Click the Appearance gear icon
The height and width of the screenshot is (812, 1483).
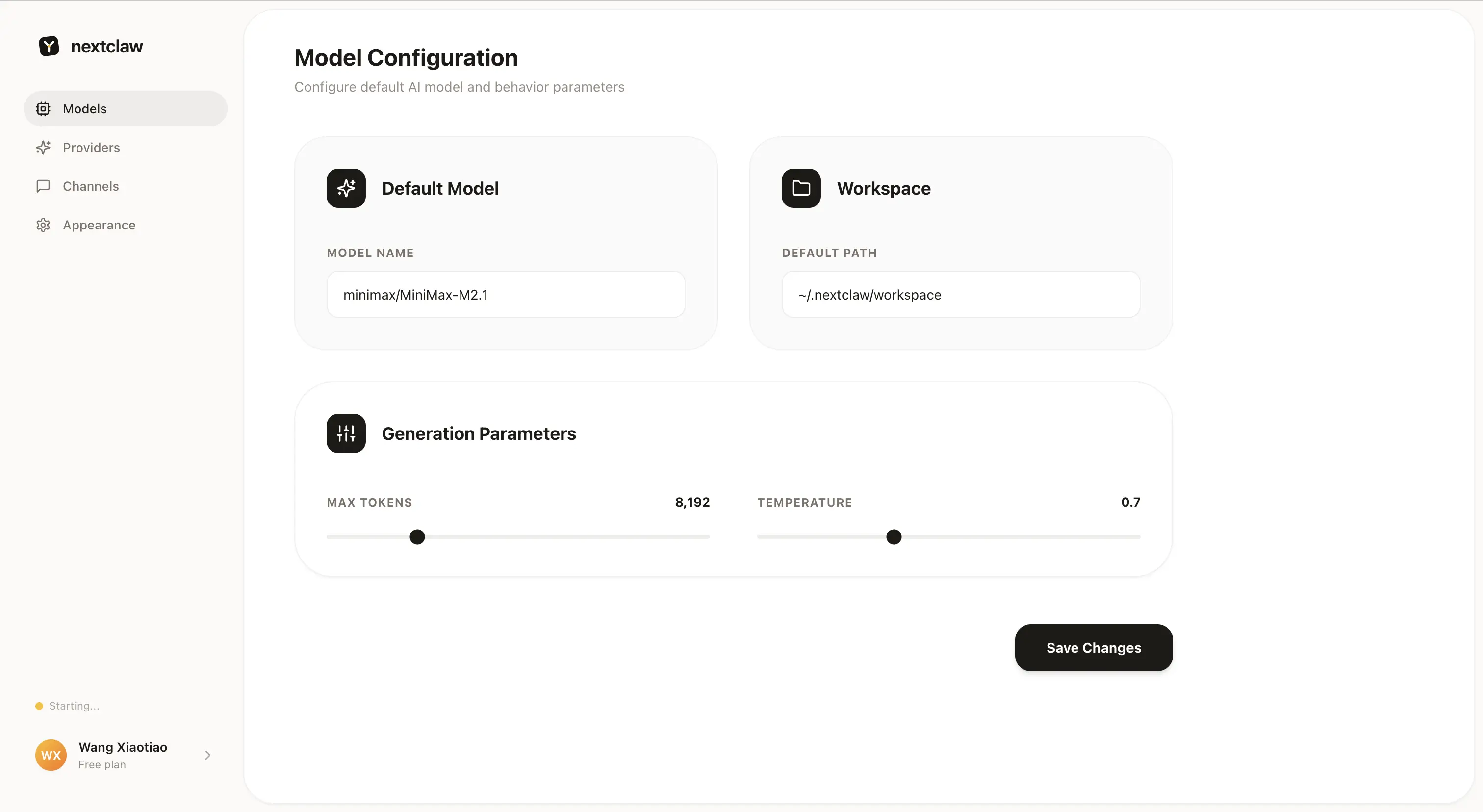pos(43,225)
